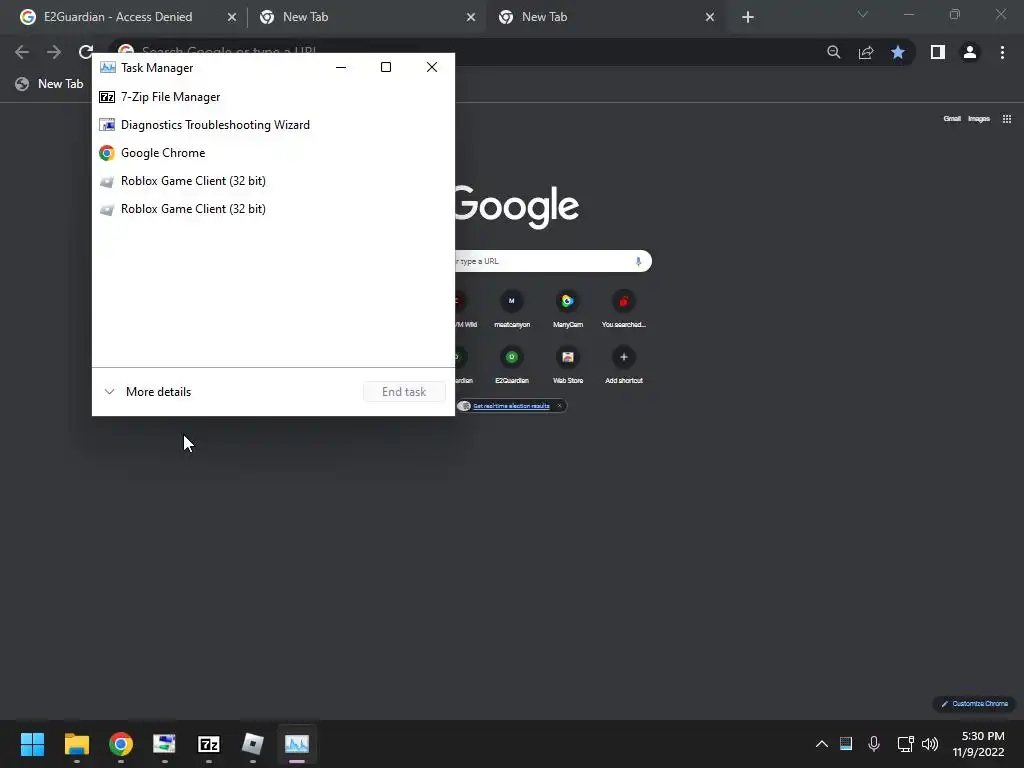Open Gmail link on Google page
The height and width of the screenshot is (768, 1024).
[x=952, y=119]
